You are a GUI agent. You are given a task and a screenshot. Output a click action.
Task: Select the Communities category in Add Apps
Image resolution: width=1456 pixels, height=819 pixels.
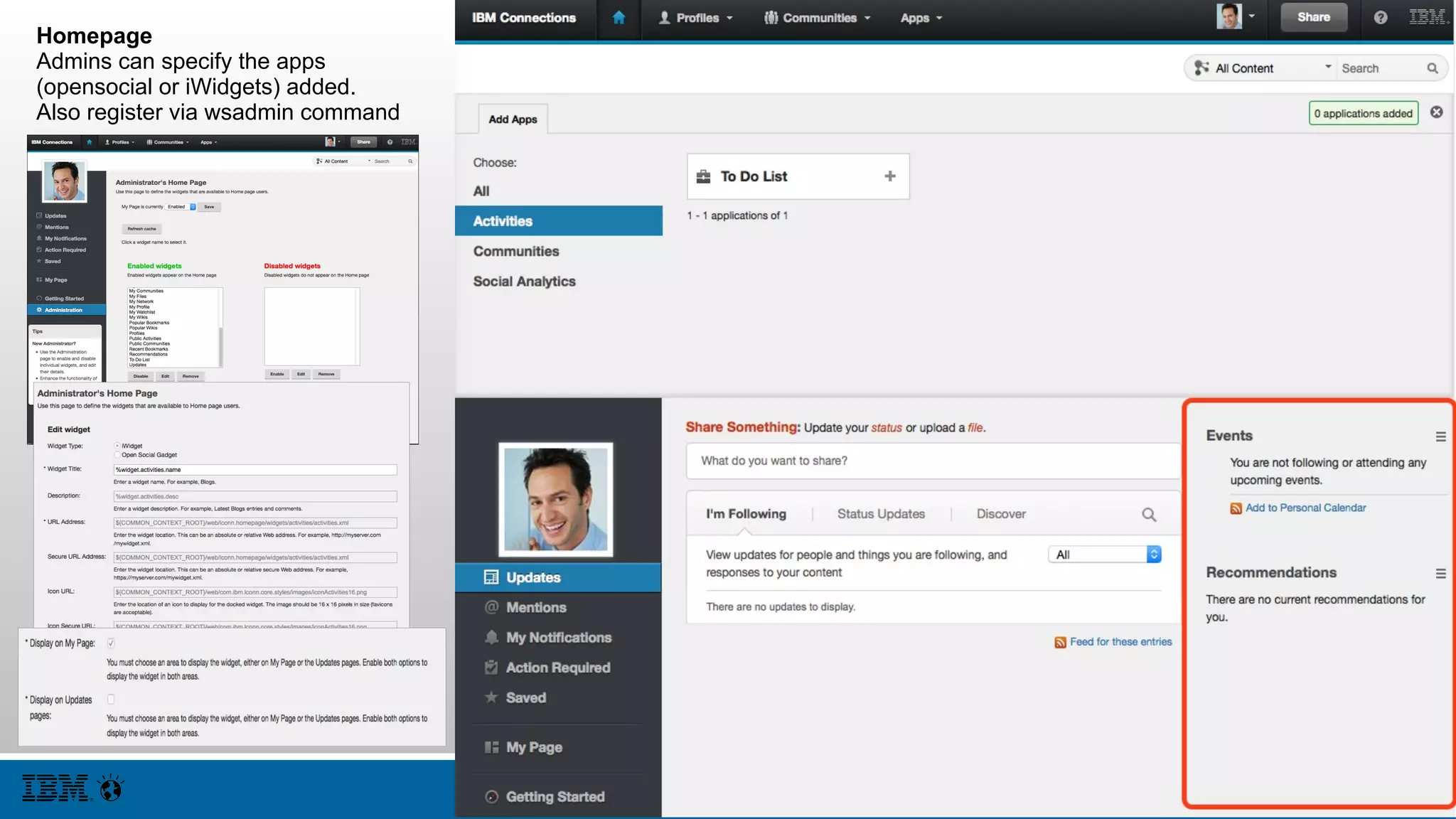[x=516, y=252]
